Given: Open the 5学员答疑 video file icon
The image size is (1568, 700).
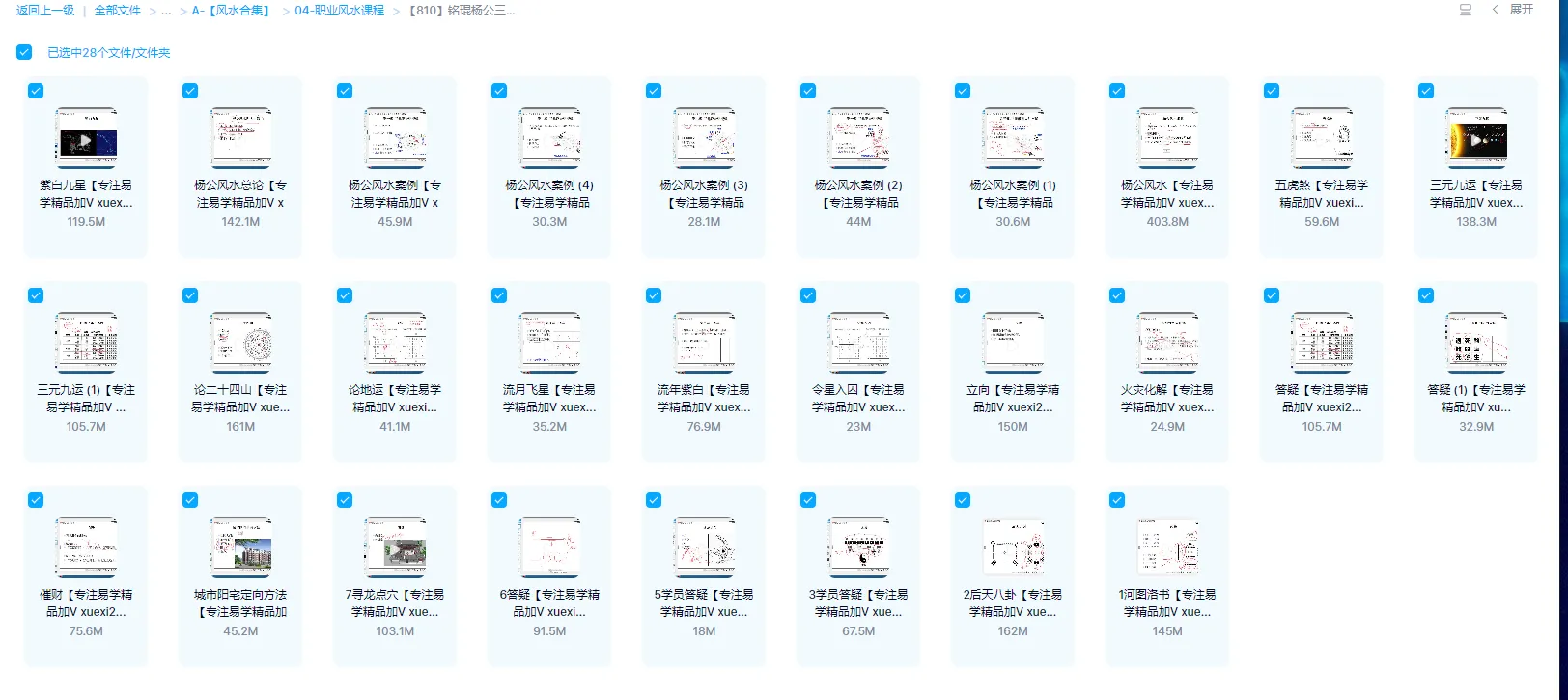Looking at the screenshot, I should click(704, 548).
